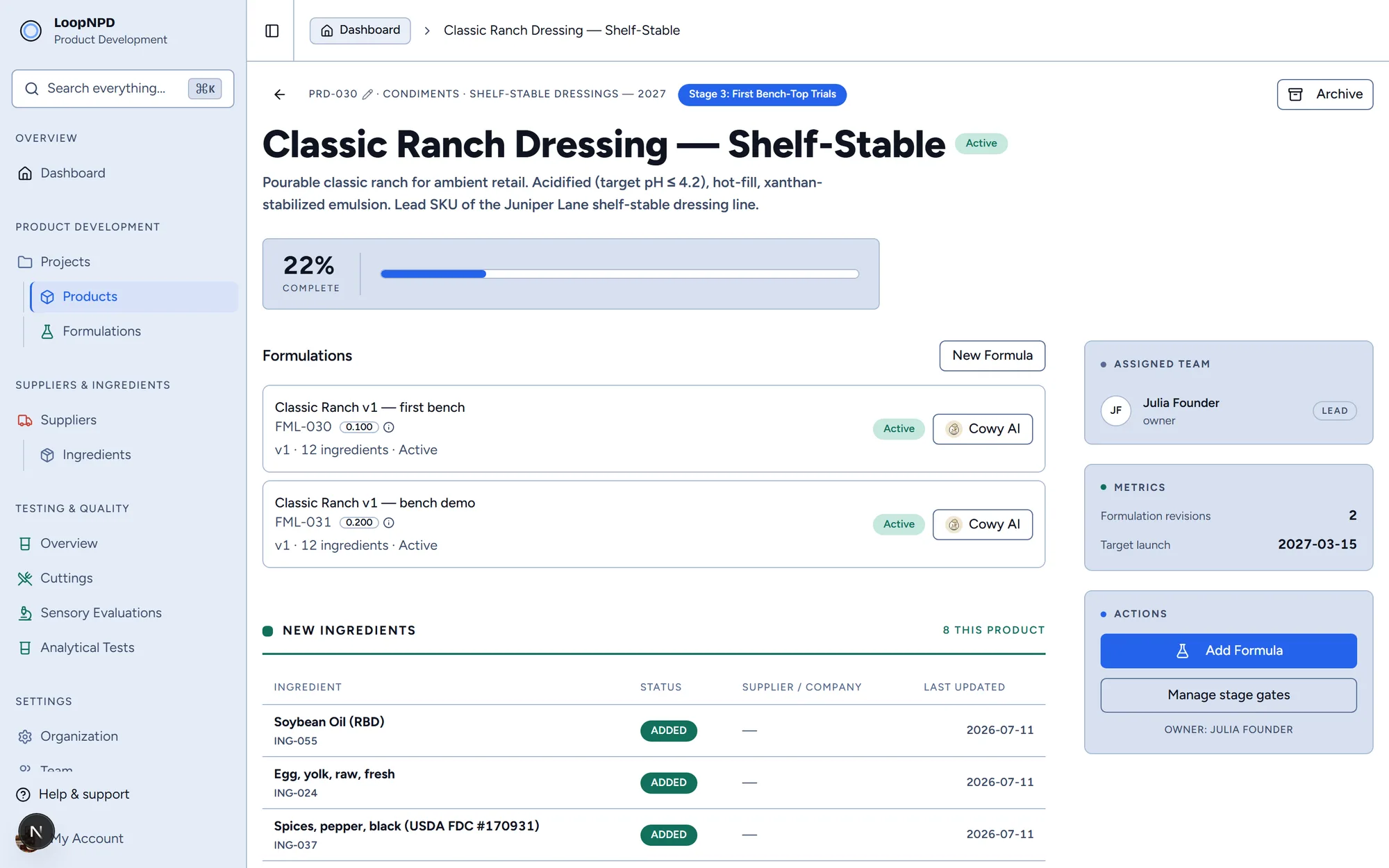This screenshot has height=868, width=1389.
Task: Open Analytical Tests
Action: pos(124,648)
